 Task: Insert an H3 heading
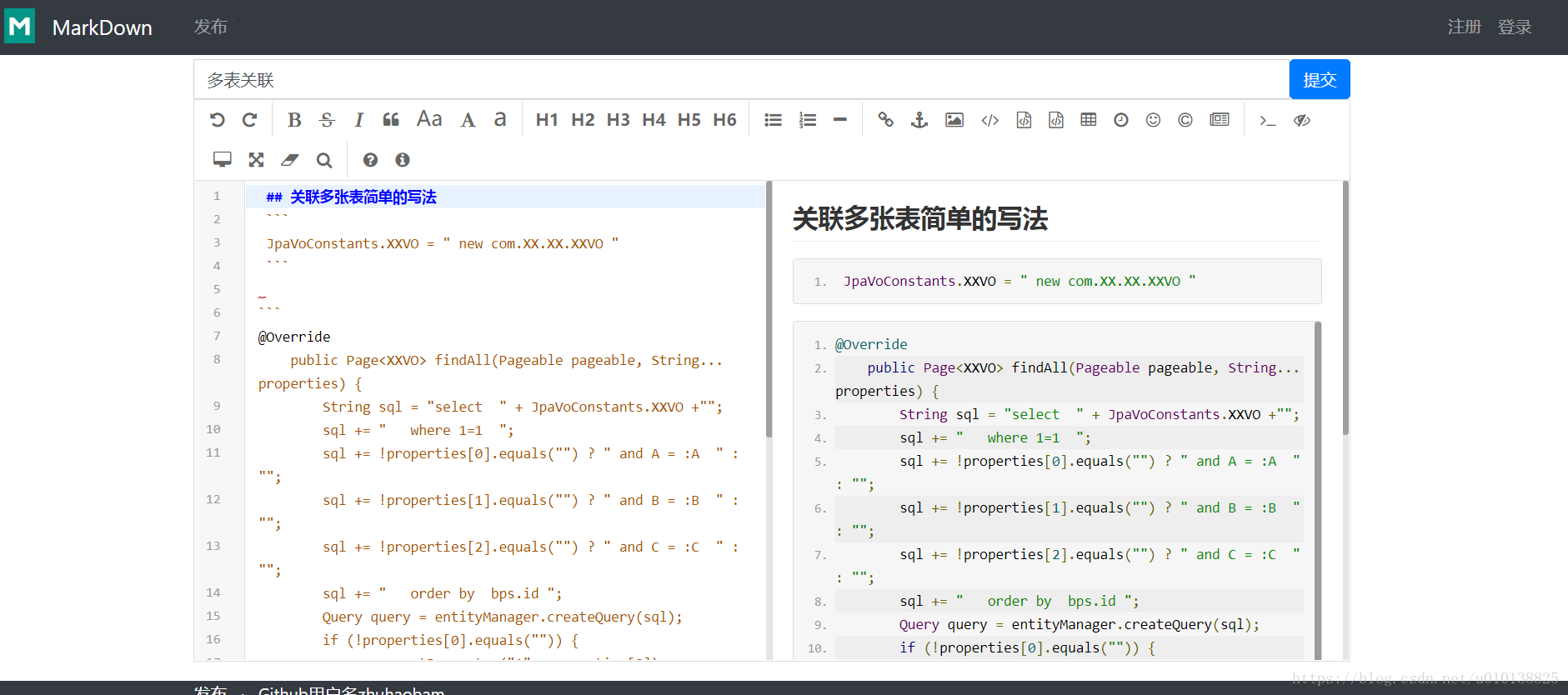tap(618, 120)
